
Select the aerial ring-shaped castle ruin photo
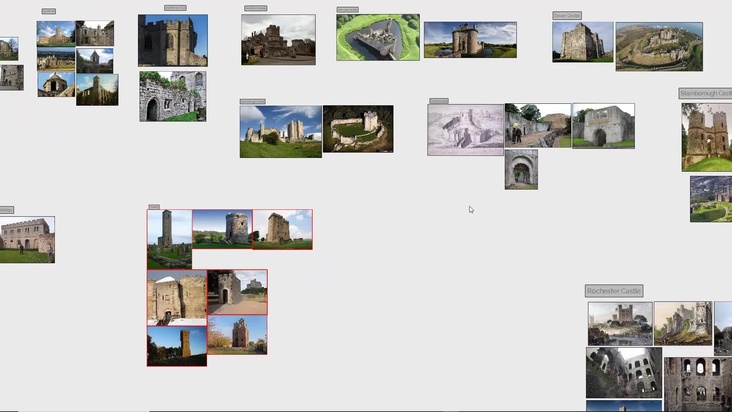coord(357,129)
